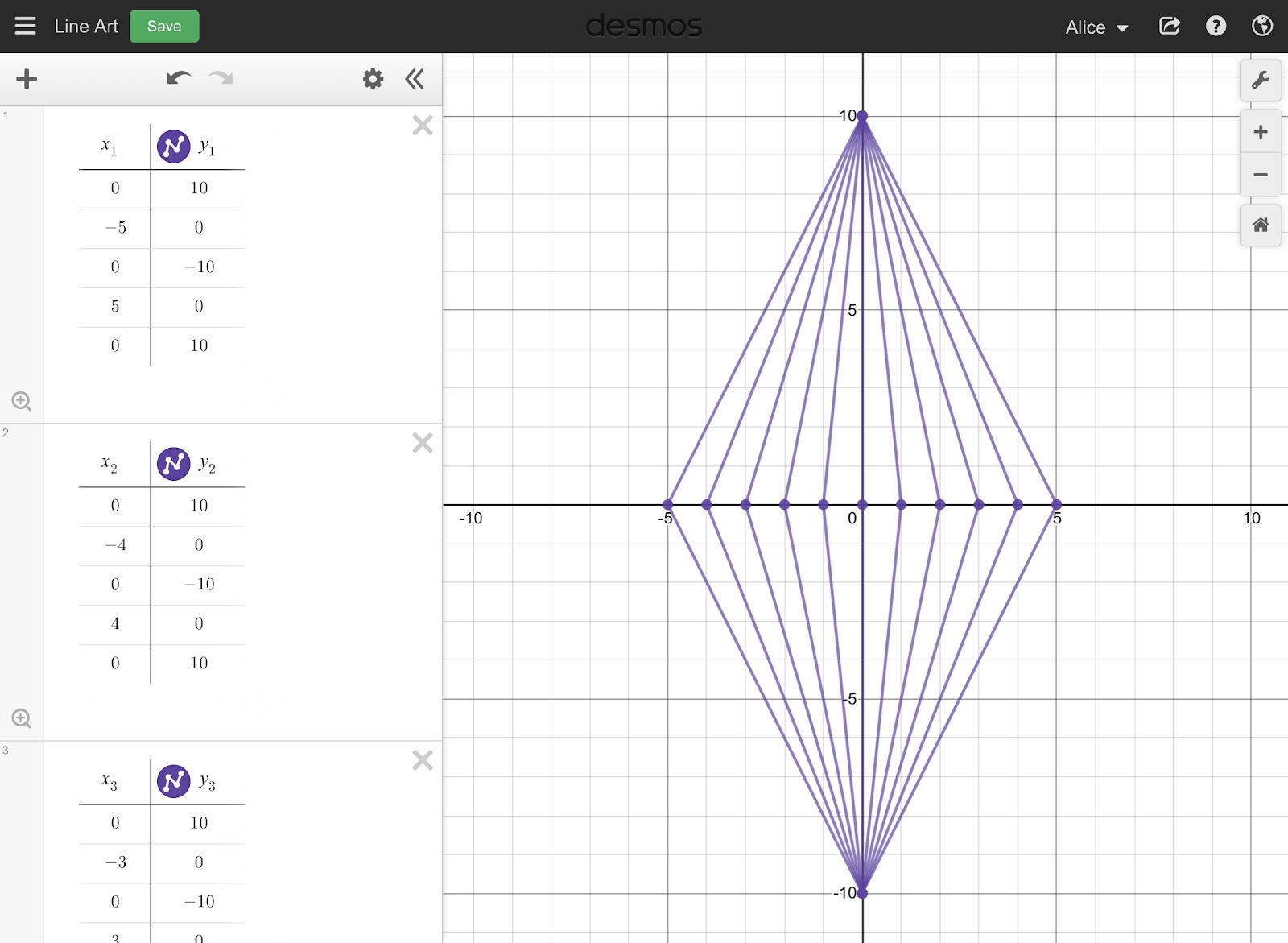Select the x2 column header

109,464
